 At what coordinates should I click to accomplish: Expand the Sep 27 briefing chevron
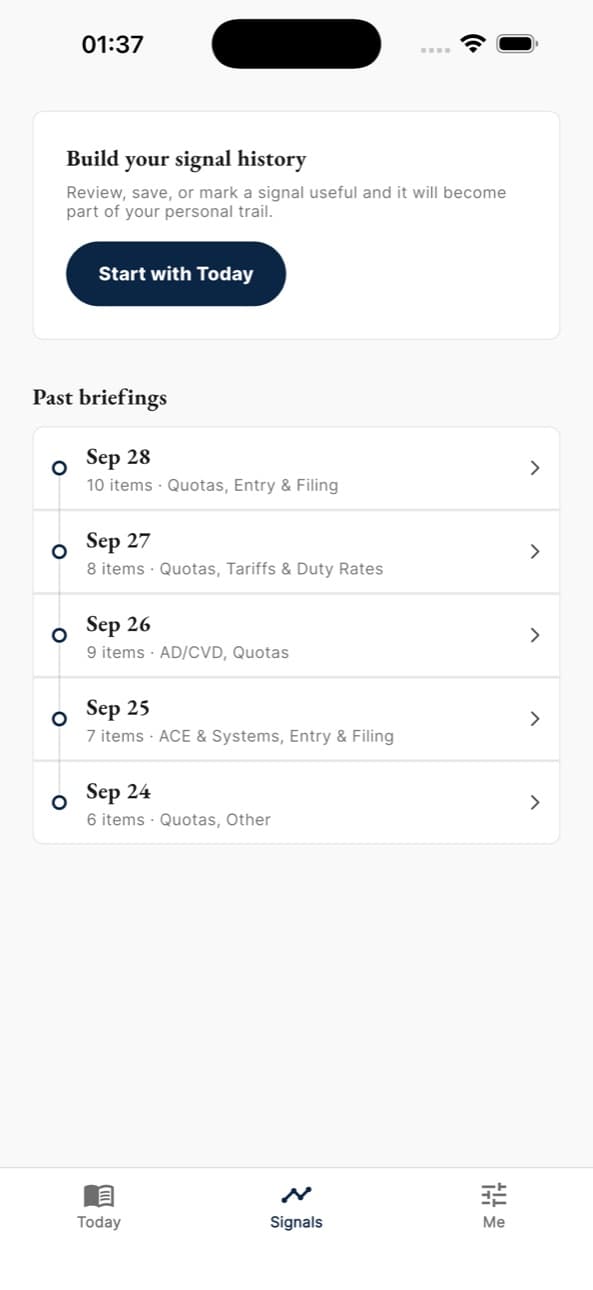click(x=535, y=552)
